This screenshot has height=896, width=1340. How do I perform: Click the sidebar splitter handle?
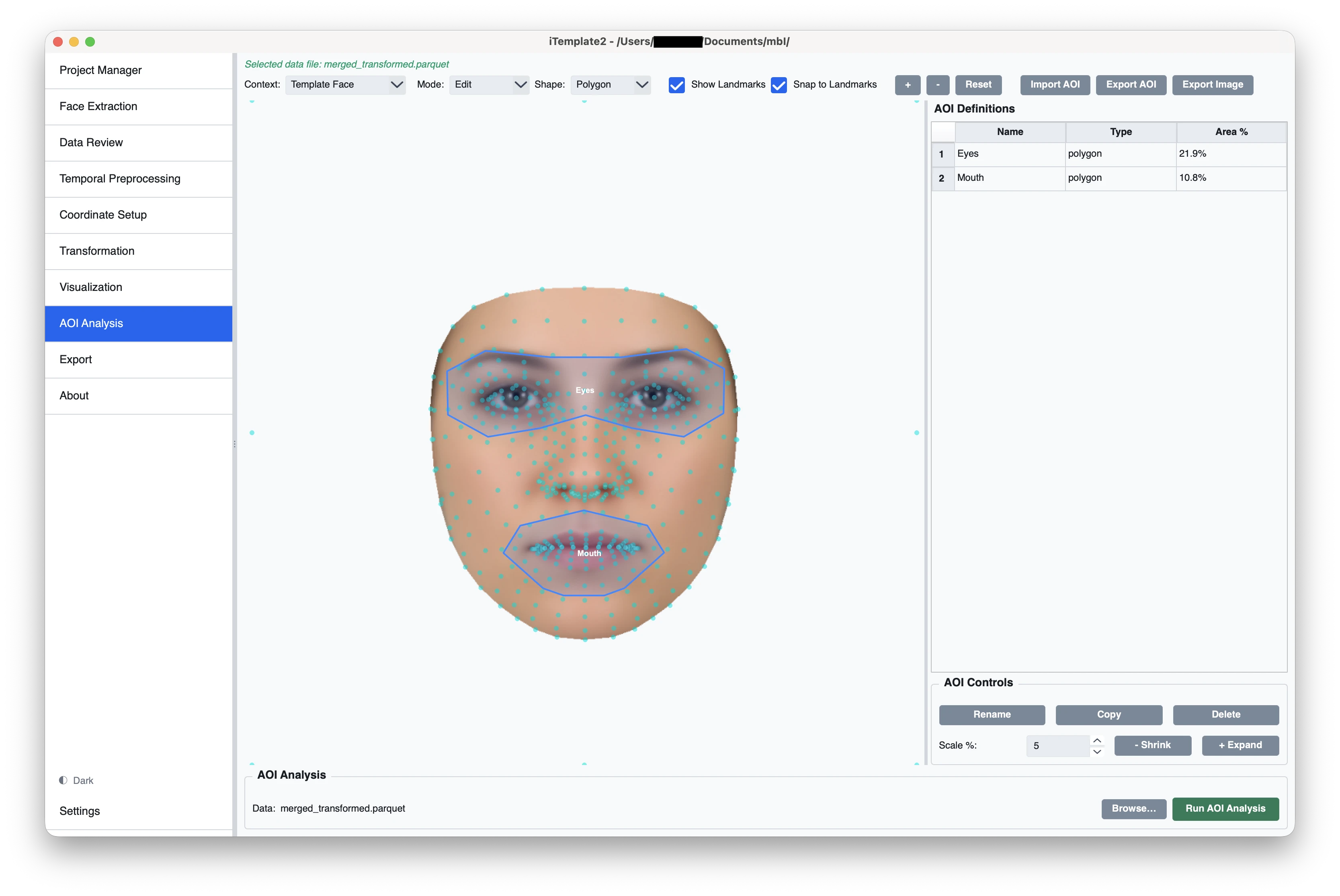pyautogui.click(x=234, y=444)
